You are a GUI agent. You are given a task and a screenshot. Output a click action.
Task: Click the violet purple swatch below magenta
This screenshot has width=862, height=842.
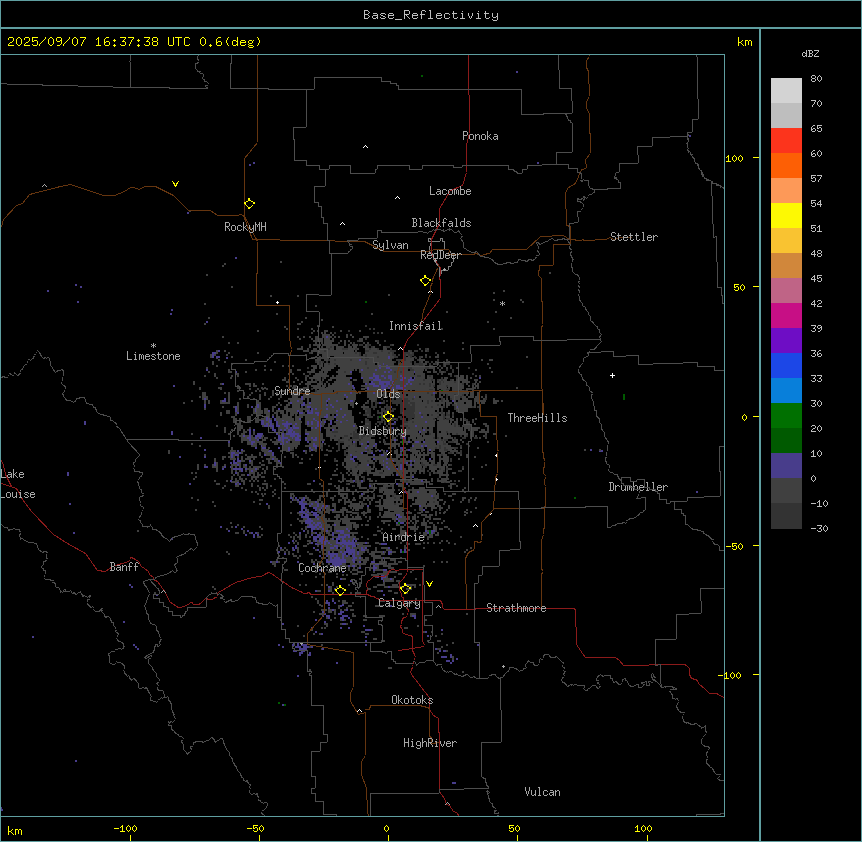[x=786, y=341]
